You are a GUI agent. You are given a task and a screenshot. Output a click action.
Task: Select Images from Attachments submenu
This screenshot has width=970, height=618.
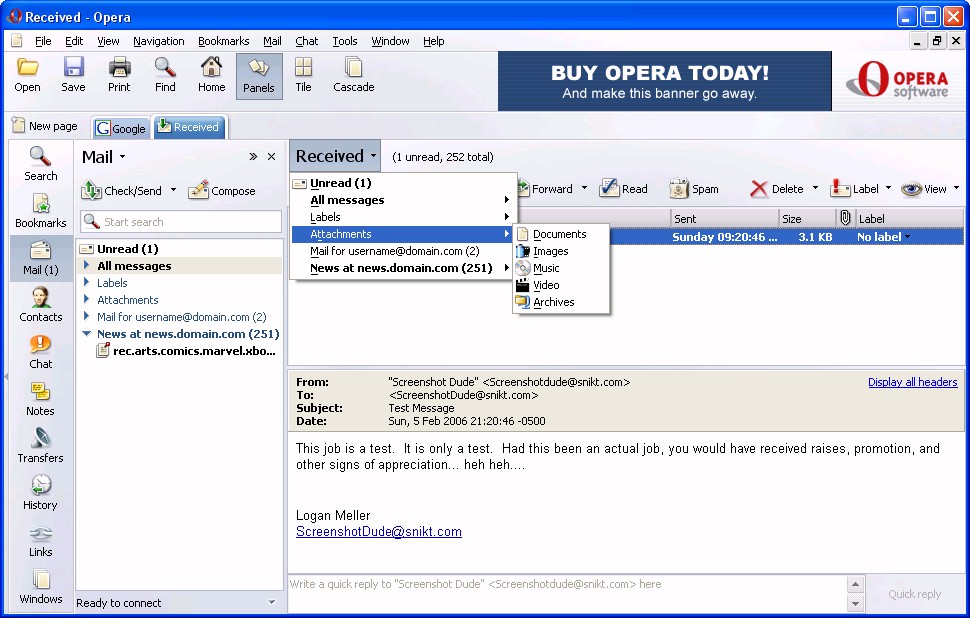tap(550, 251)
